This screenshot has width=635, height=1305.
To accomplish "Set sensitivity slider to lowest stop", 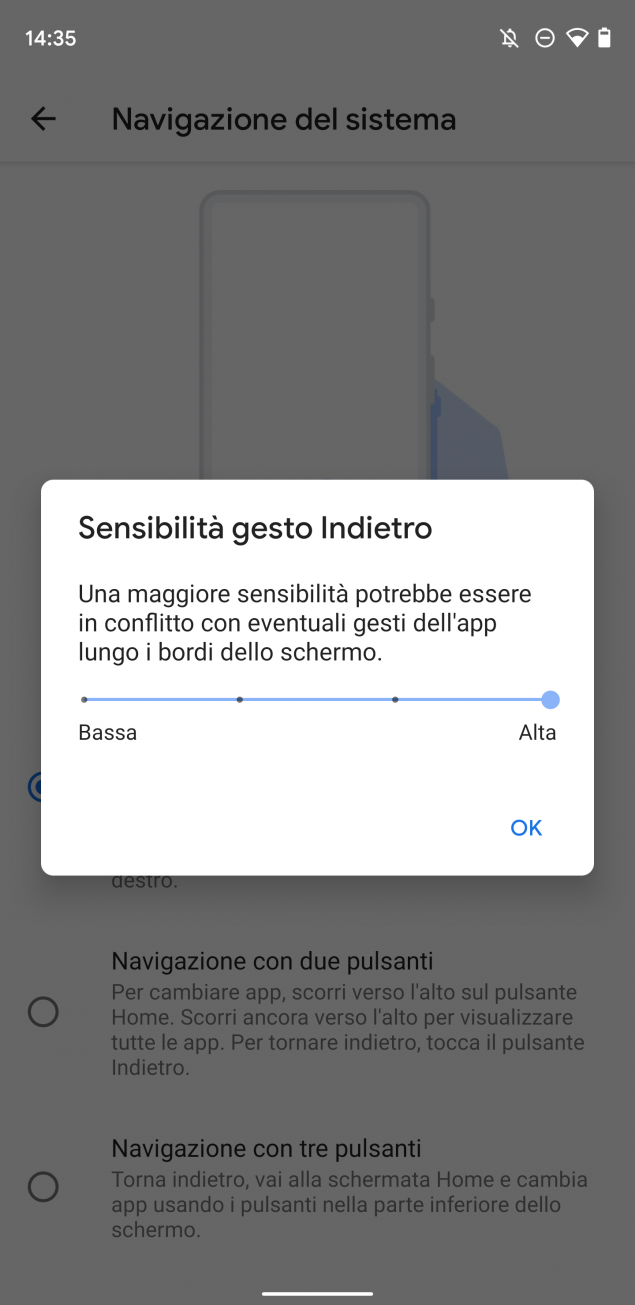I will (x=84, y=700).
